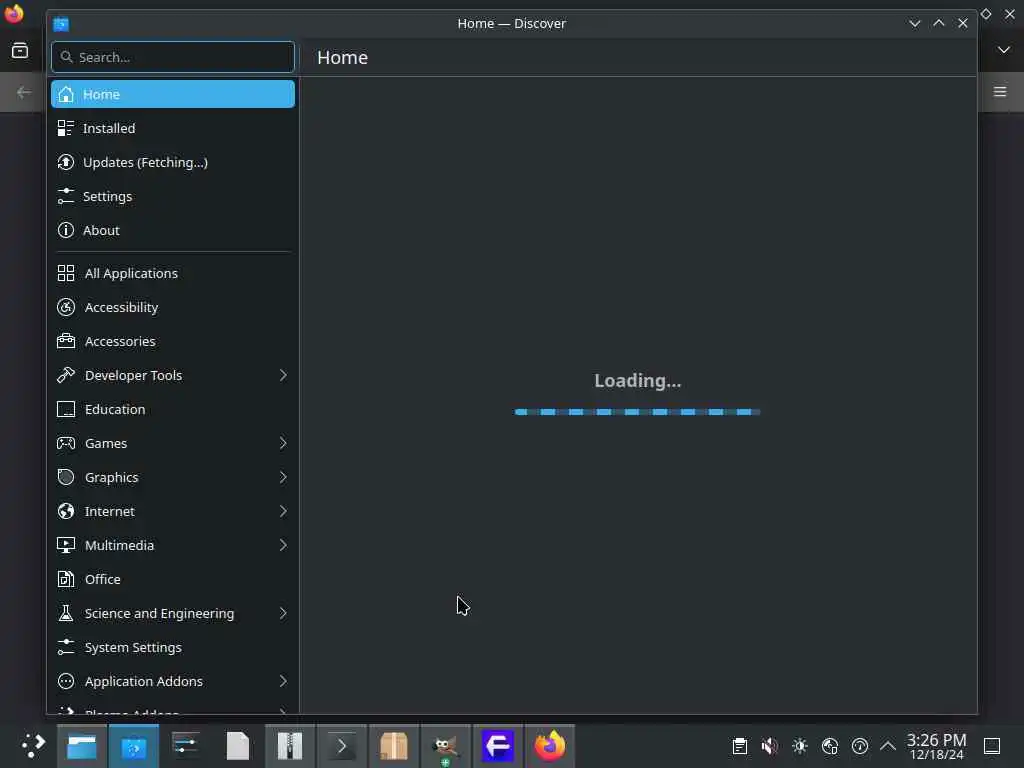This screenshot has height=768, width=1024.
Task: Open System Settings from taskbar
Action: point(185,746)
